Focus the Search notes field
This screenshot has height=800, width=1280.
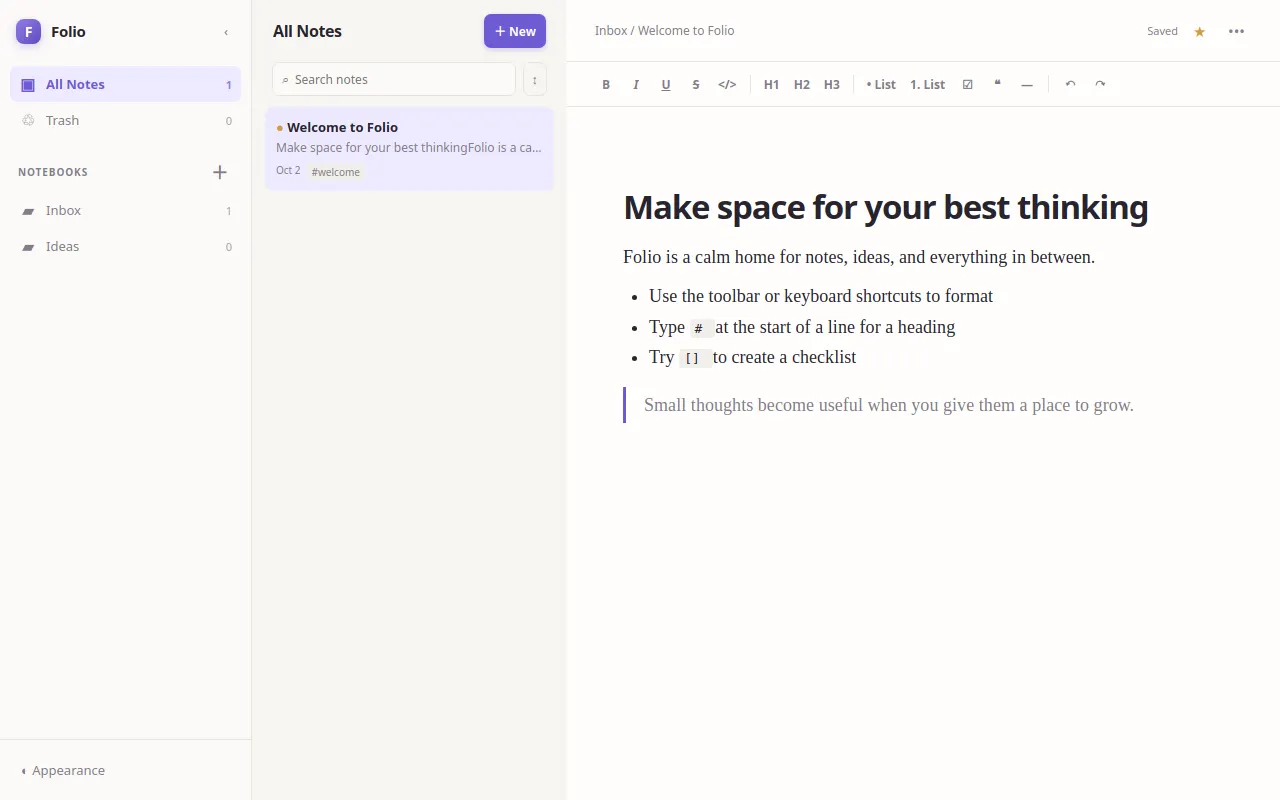point(394,79)
